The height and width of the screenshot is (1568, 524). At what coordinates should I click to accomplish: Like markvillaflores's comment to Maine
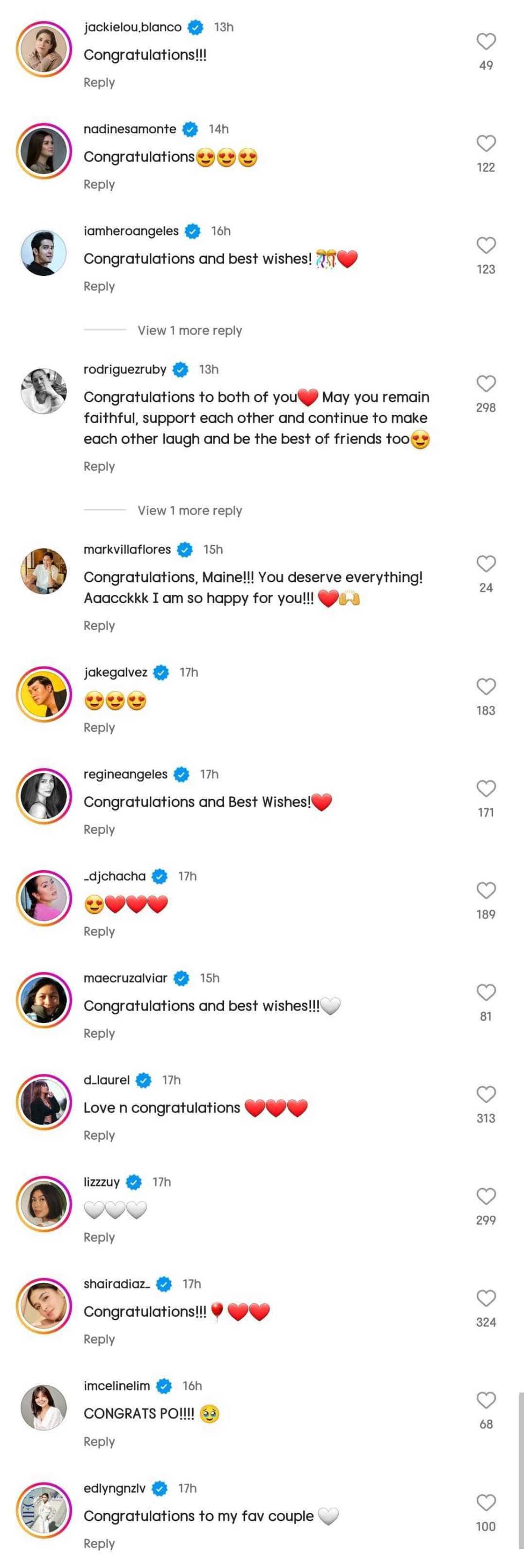click(486, 564)
